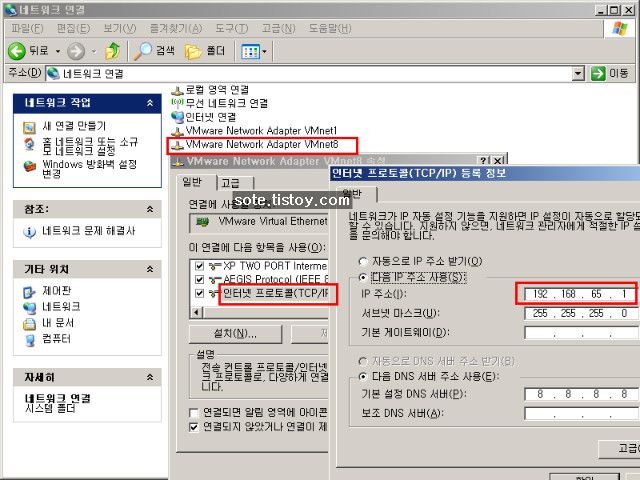Screen dimensions: 640x480
Task: Toggle the XP TWO PORT checkbox
Action: click(199, 266)
